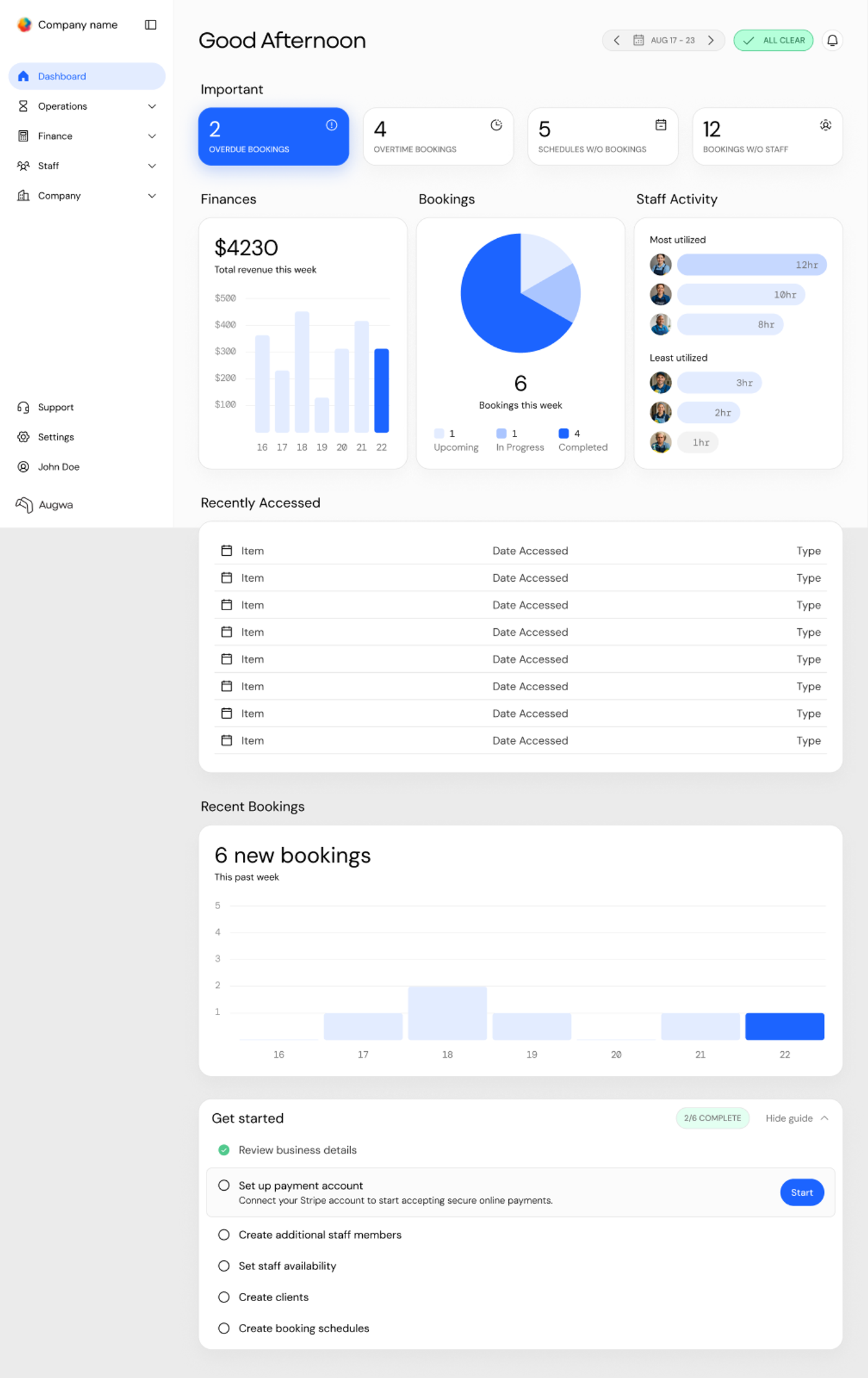Image resolution: width=868 pixels, height=1378 pixels.
Task: Click the clock icon on Overtime Bookings
Action: coord(496,125)
